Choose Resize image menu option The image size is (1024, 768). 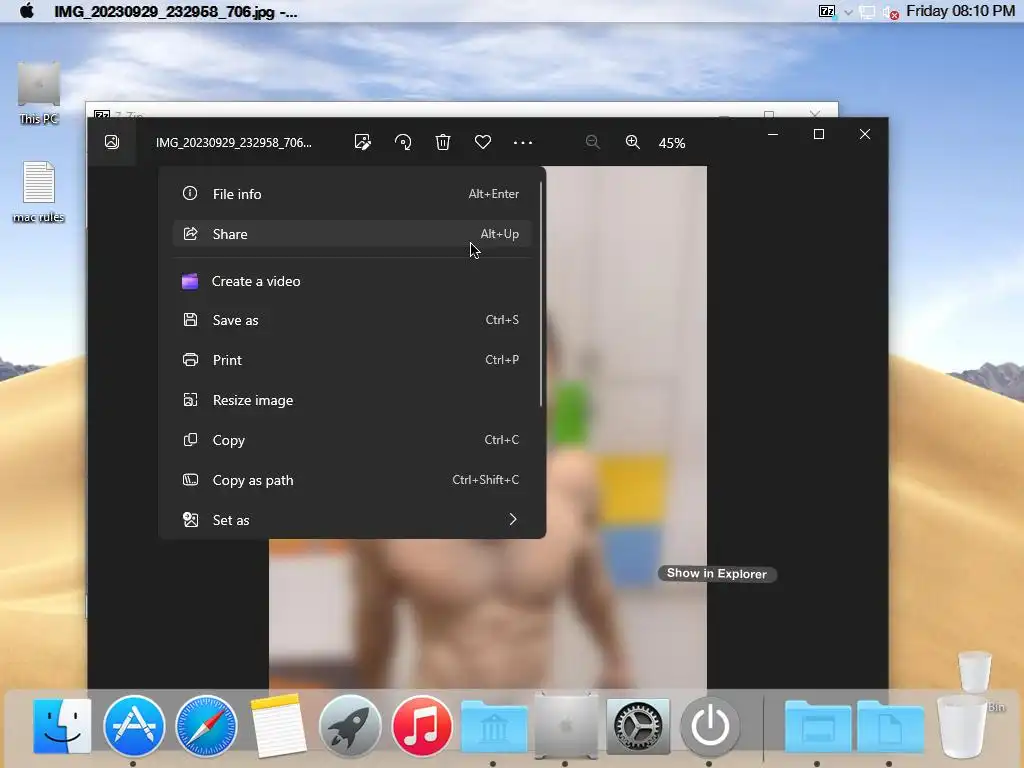coord(351,400)
